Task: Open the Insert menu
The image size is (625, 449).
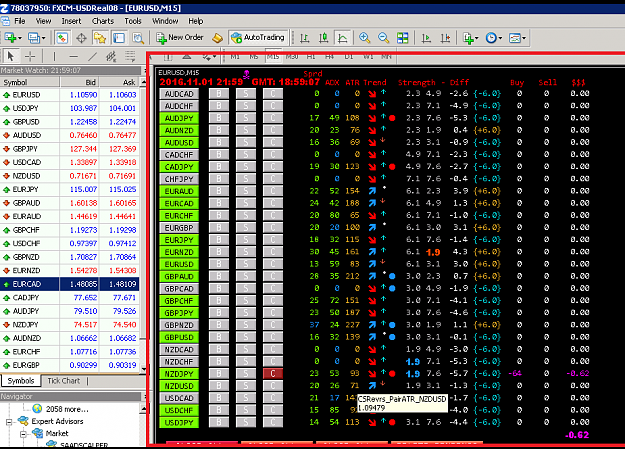Action: (71, 21)
